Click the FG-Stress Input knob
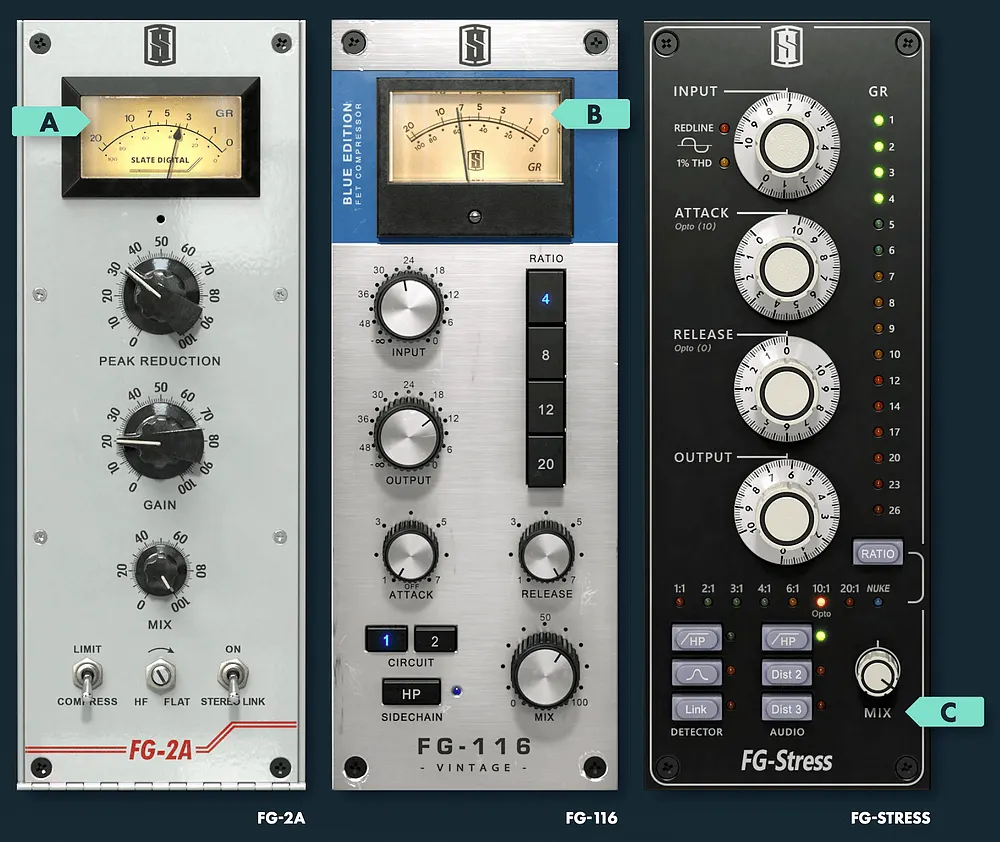 point(787,145)
